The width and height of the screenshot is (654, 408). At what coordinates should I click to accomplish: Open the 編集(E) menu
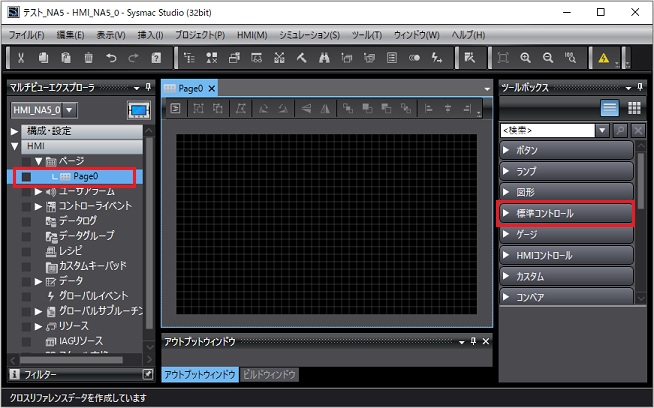pyautogui.click(x=70, y=35)
